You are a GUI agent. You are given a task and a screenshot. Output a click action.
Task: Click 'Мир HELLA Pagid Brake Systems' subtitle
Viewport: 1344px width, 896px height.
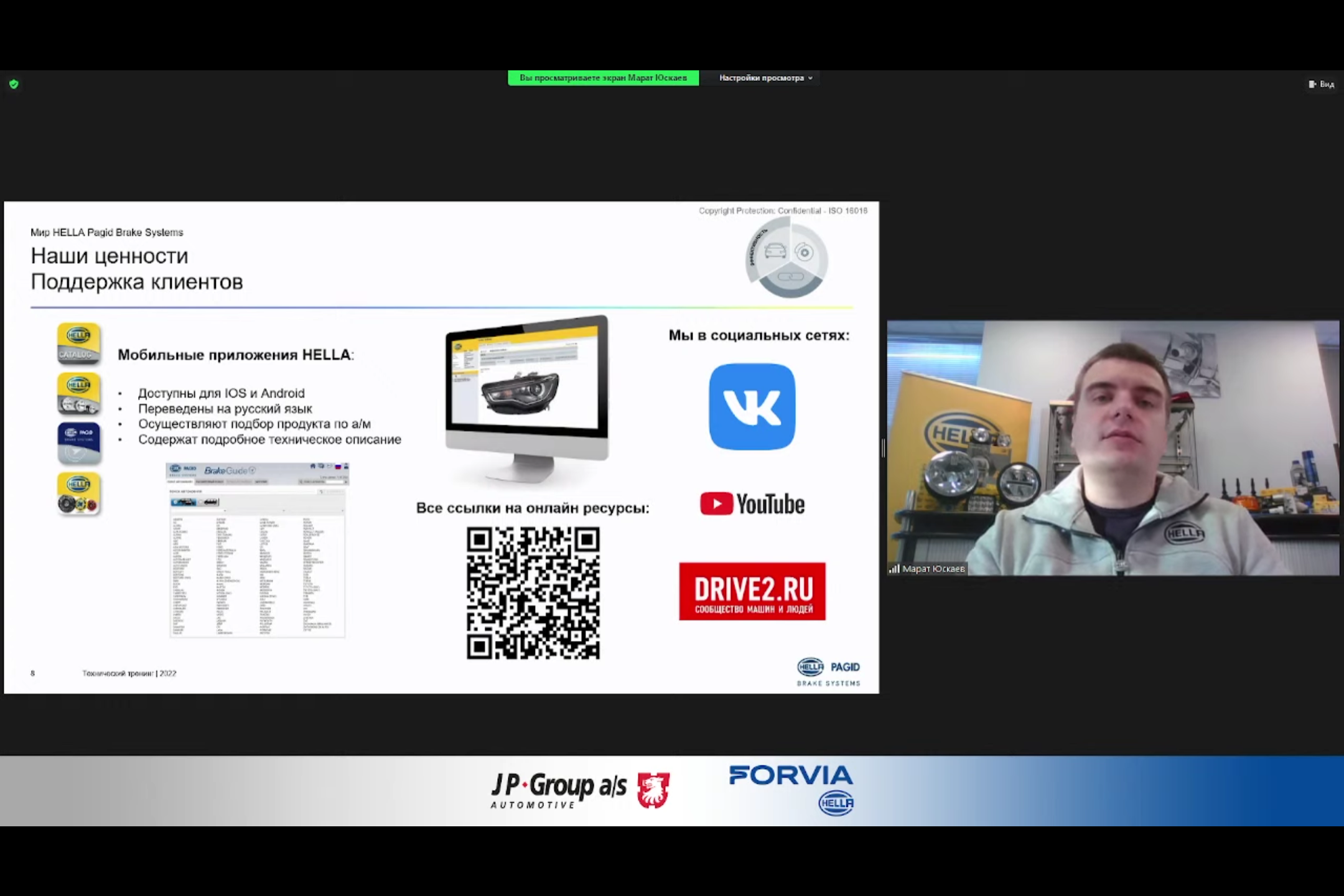pyautogui.click(x=107, y=232)
